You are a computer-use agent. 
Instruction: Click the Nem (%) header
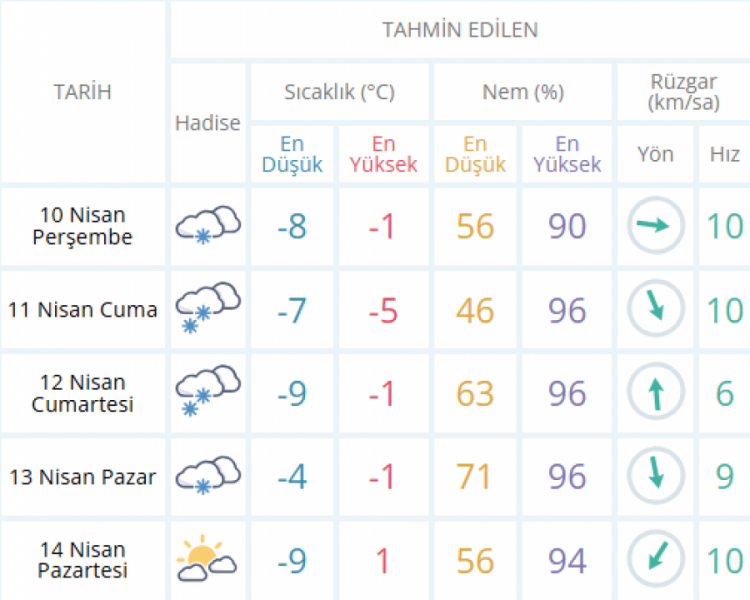pyautogui.click(x=523, y=92)
